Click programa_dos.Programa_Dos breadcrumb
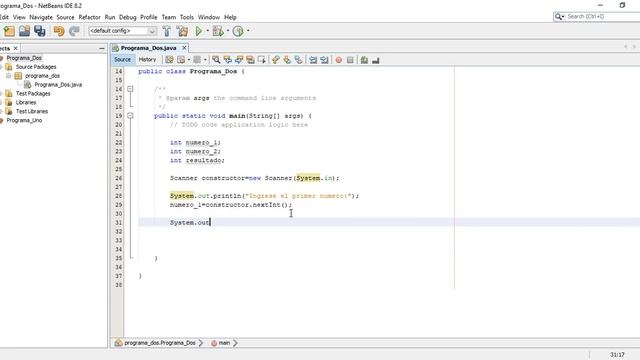The image size is (640, 360). click(160, 343)
